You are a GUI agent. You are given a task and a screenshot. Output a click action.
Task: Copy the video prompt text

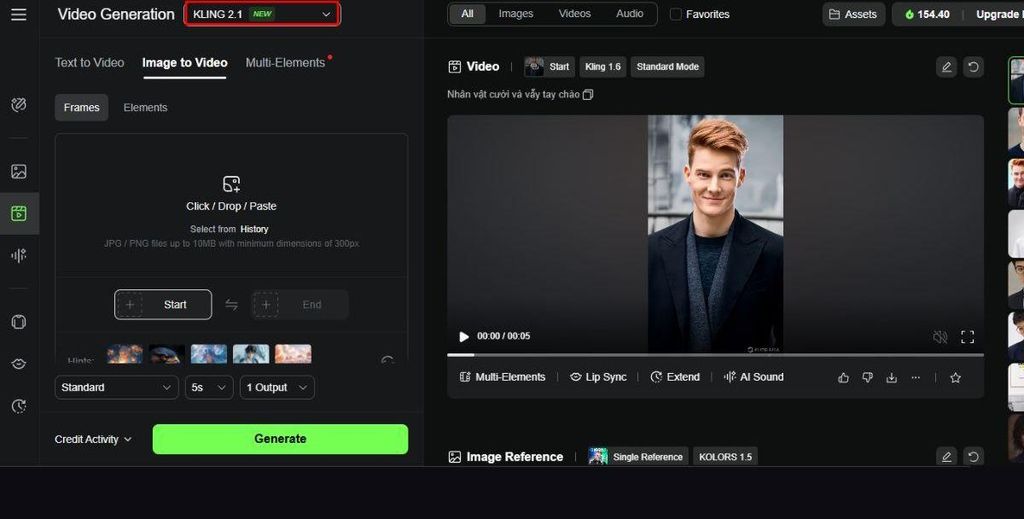pyautogui.click(x=588, y=95)
